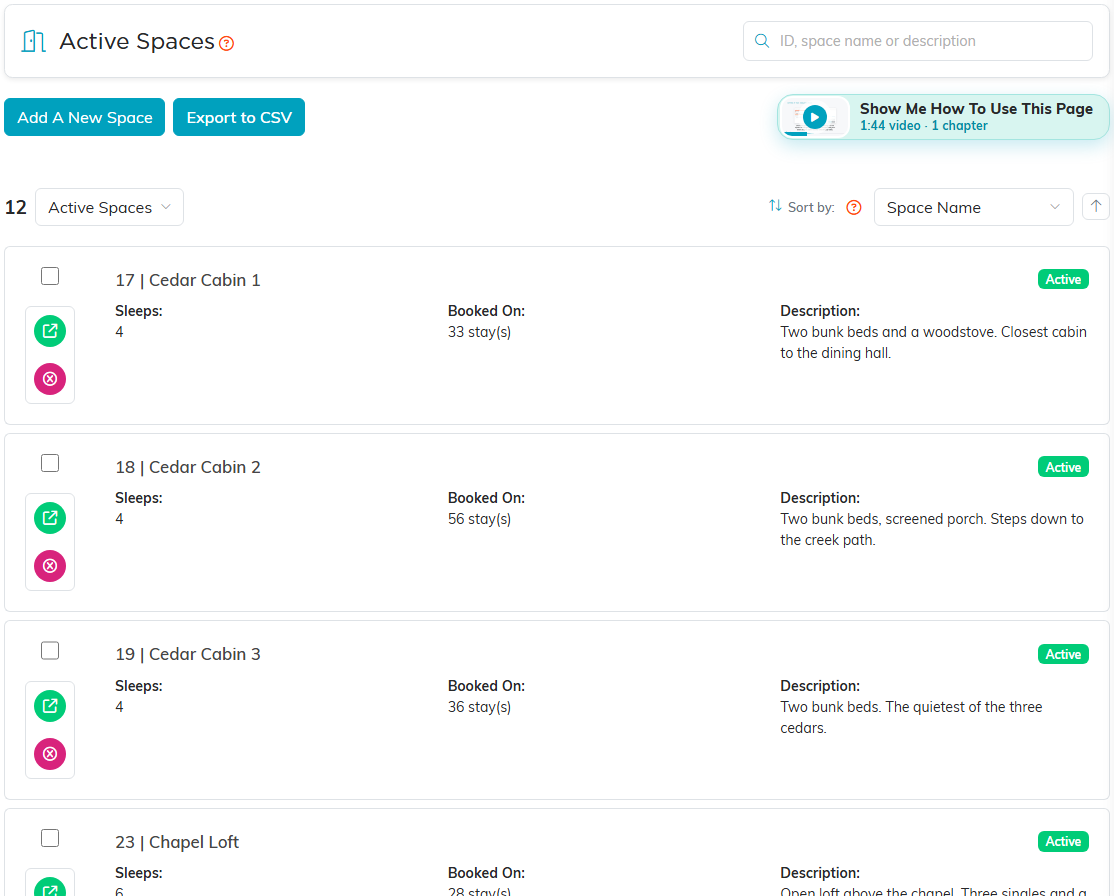Click the '17 | Cedar Cabin 1' title
This screenshot has height=896, width=1114.
(188, 280)
